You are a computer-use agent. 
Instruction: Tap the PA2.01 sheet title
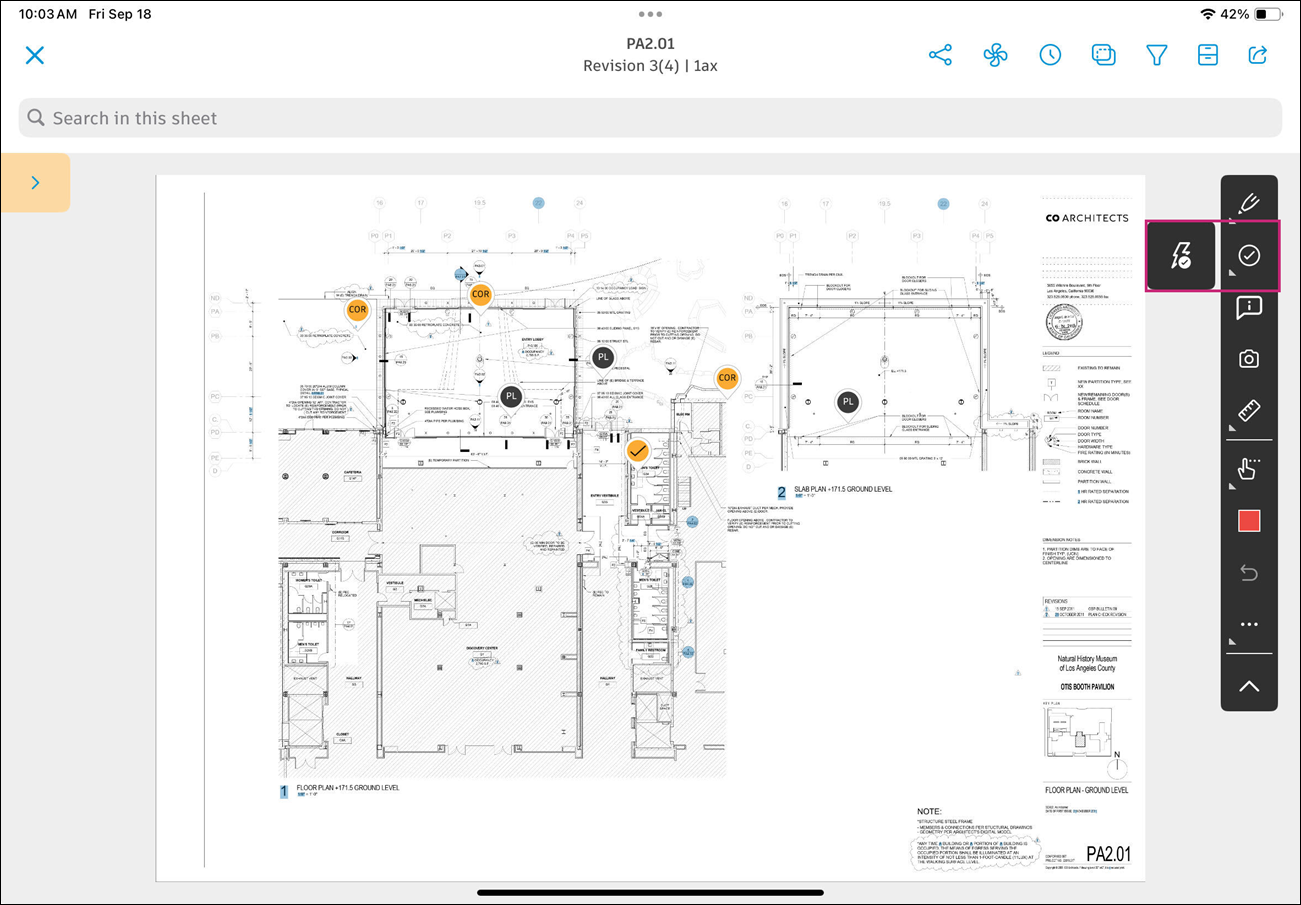(x=650, y=43)
